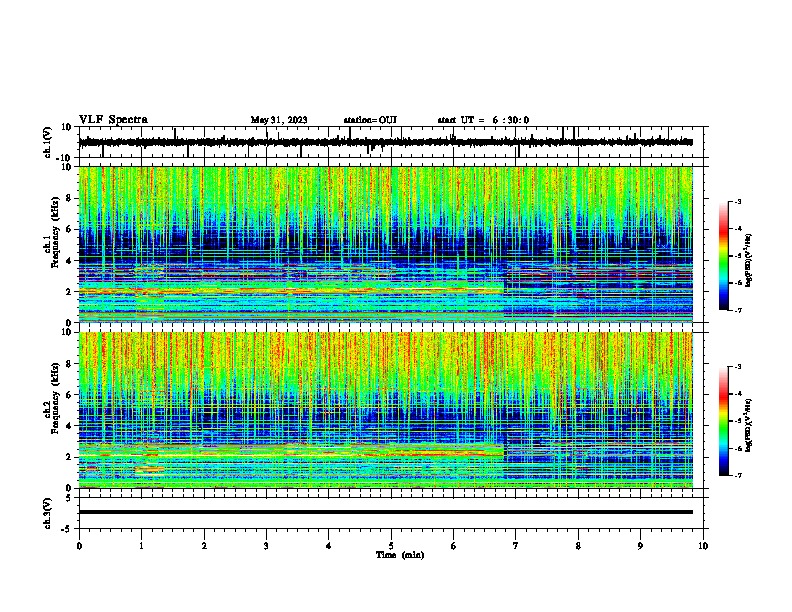The height and width of the screenshot is (612, 792).
Task: Click the "ch.1(V)" waveform axis label
Action: pyautogui.click(x=48, y=142)
